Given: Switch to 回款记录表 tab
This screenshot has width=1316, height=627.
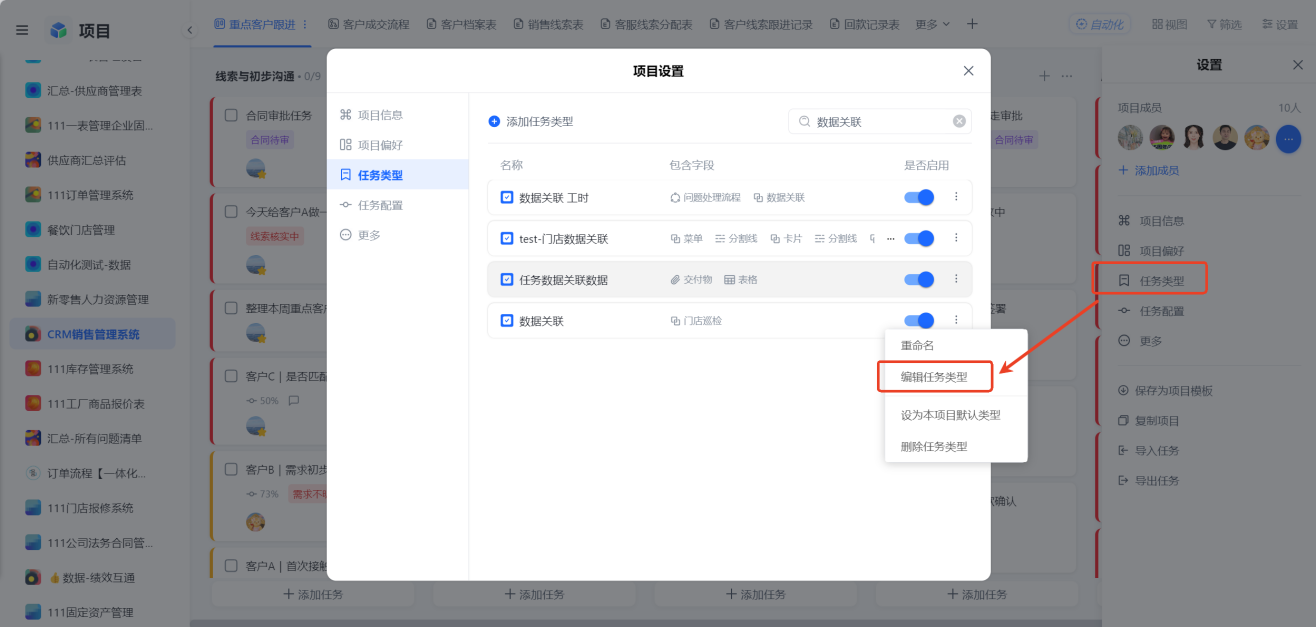Looking at the screenshot, I should (x=864, y=24).
